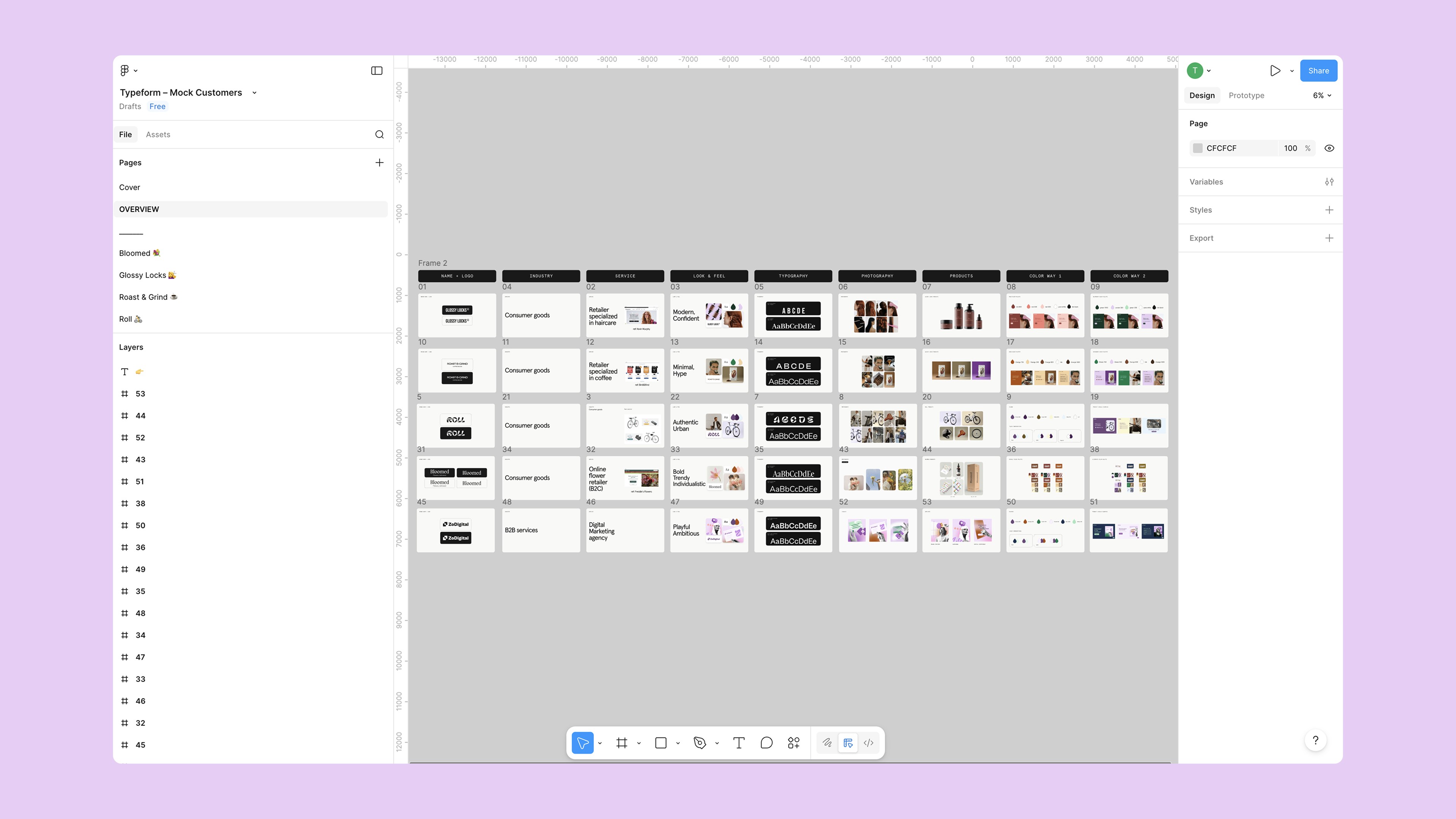The height and width of the screenshot is (819, 1456).
Task: Open the Actions tool in the toolbar
Action: pos(794,743)
